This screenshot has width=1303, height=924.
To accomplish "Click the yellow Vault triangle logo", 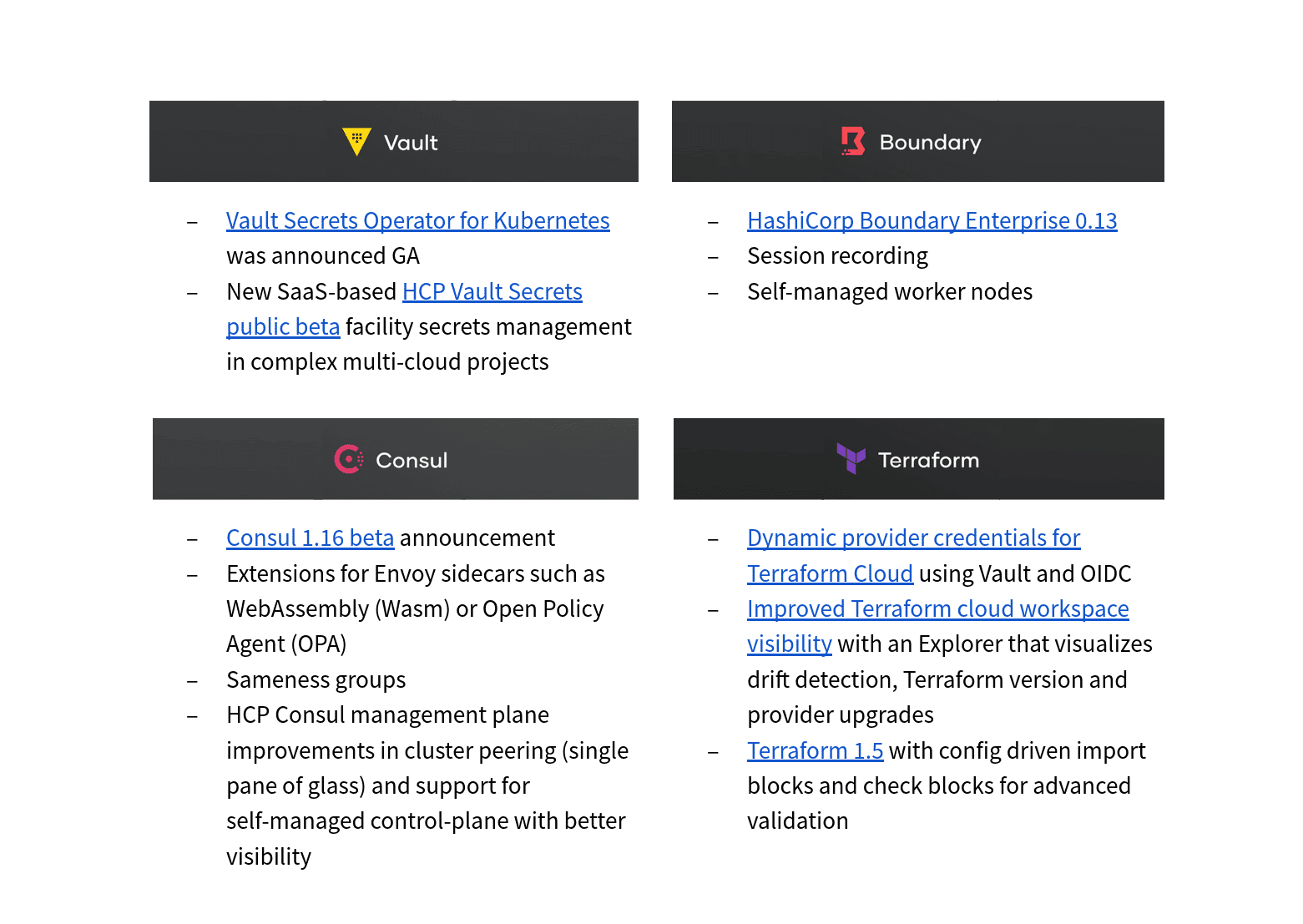I will tap(356, 141).
